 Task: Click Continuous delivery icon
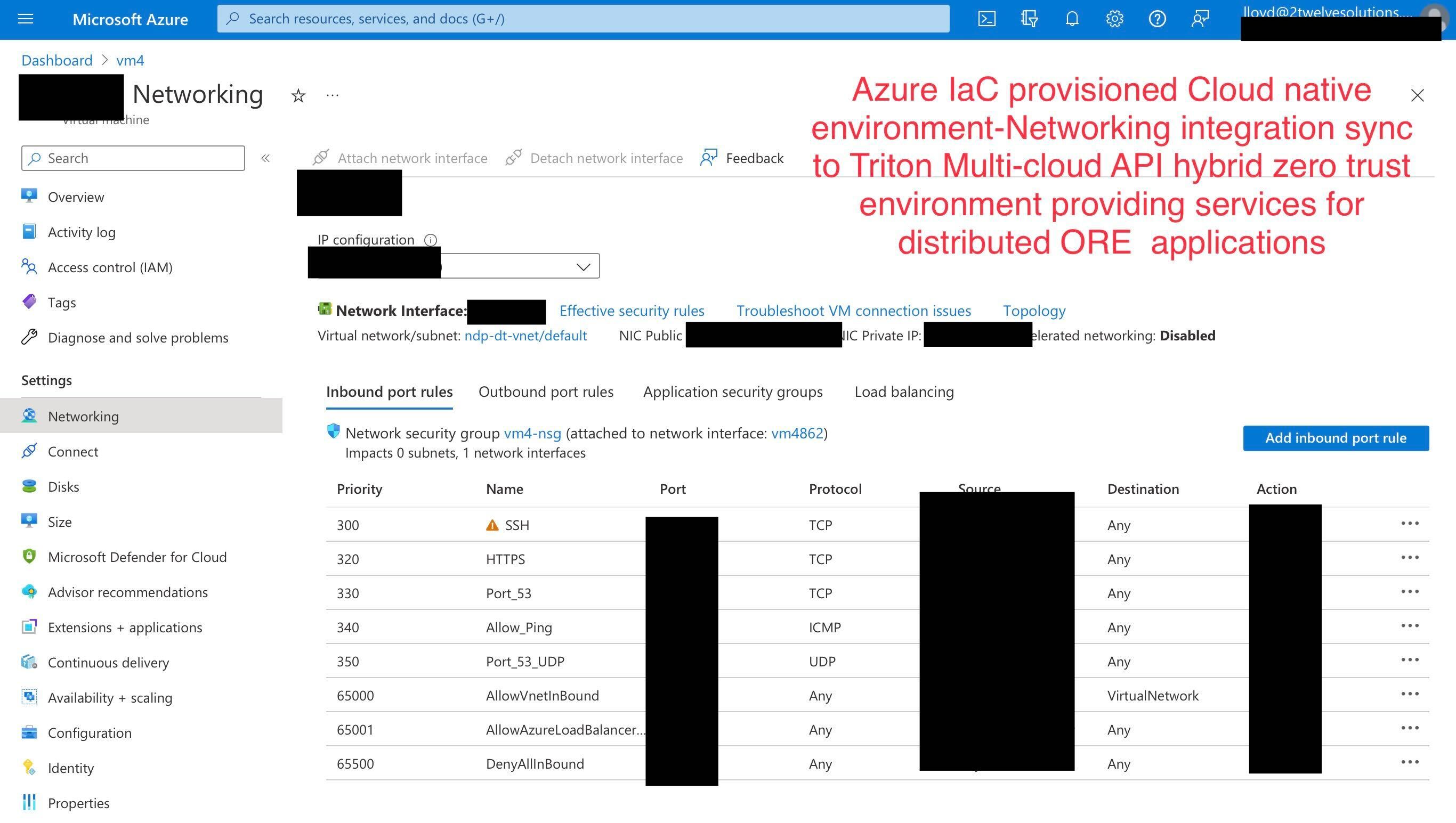coord(29,662)
